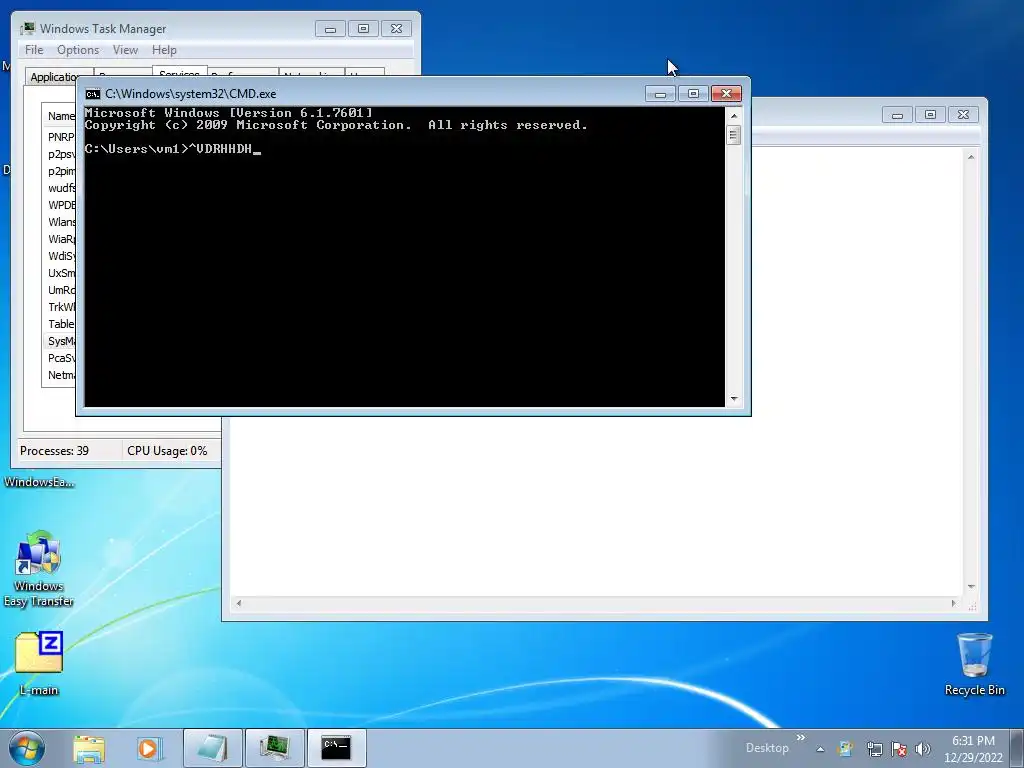Viewport: 1024px width, 768px height.
Task: Click the Desktop toolbar label
Action: click(767, 748)
